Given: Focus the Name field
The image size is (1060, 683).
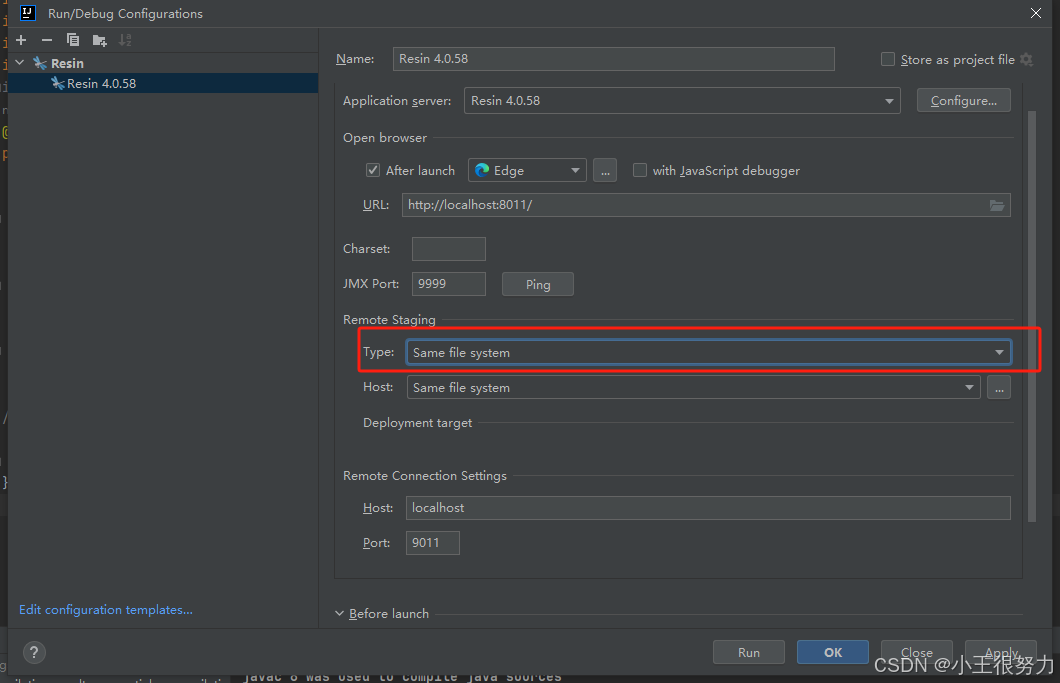Looking at the screenshot, I should click(x=613, y=59).
